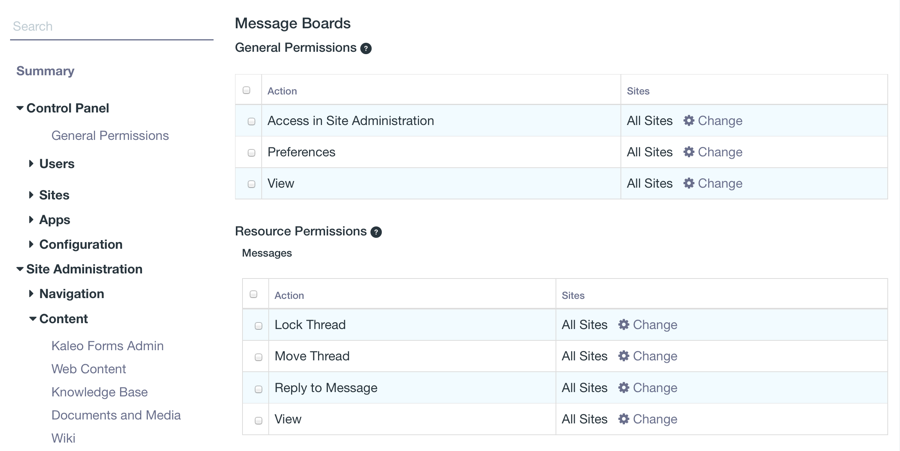Collapse the Content tree node

tap(33, 319)
